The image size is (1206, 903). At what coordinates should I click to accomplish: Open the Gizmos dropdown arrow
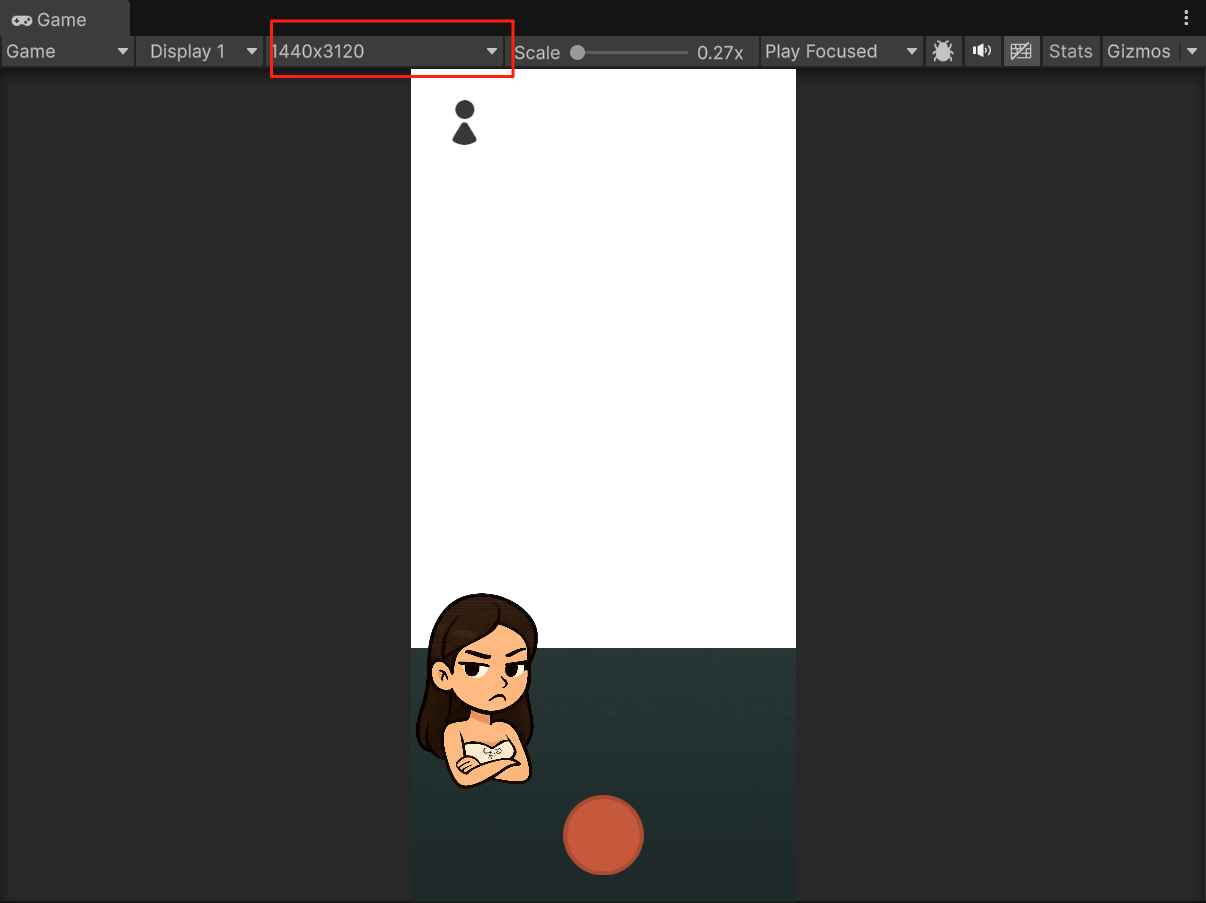(x=1192, y=51)
